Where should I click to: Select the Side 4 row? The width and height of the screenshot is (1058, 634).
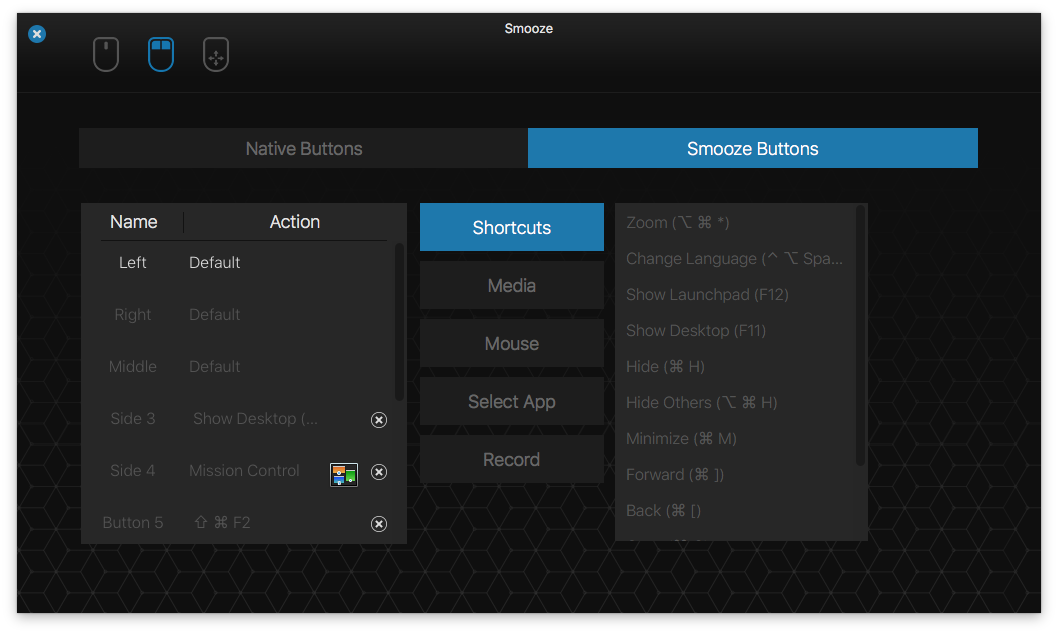point(244,470)
